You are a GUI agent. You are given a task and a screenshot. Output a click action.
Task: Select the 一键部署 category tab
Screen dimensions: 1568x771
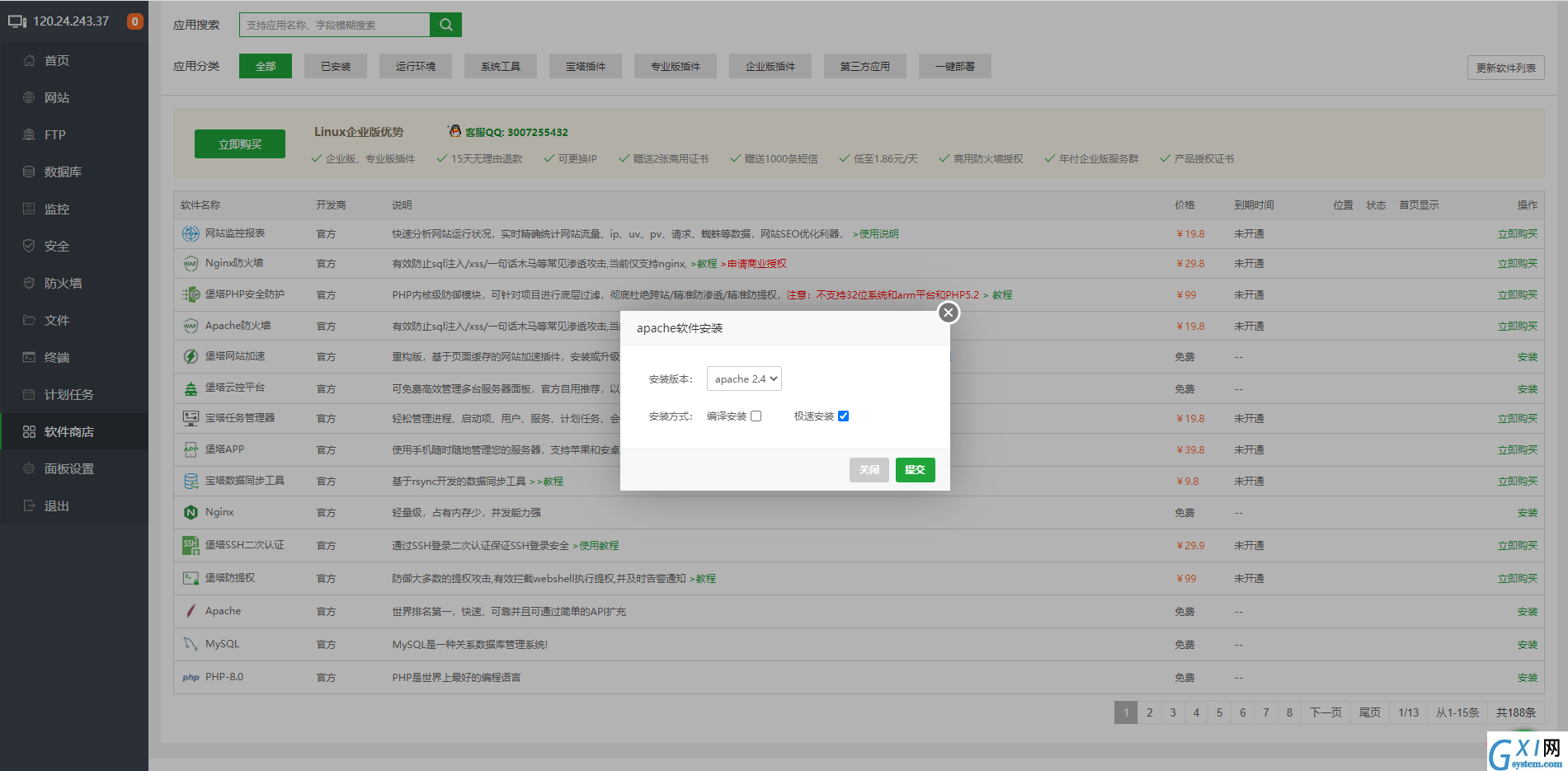[x=955, y=66]
